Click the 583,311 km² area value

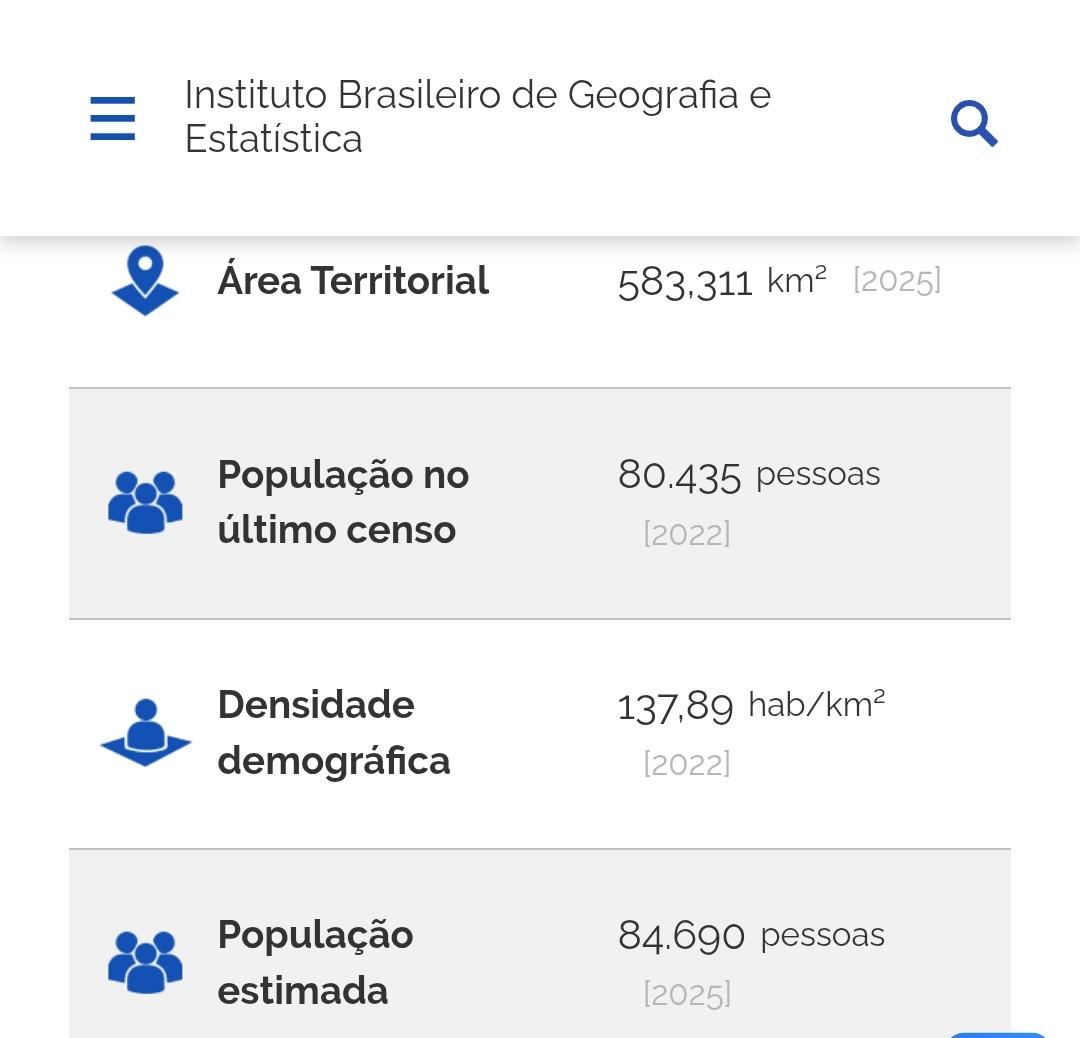point(722,282)
